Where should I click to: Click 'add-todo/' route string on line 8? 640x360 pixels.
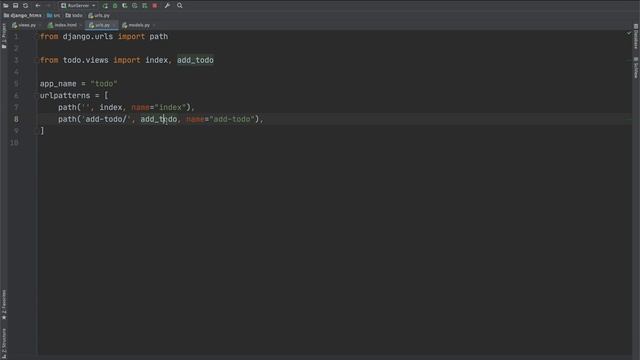tap(106, 119)
